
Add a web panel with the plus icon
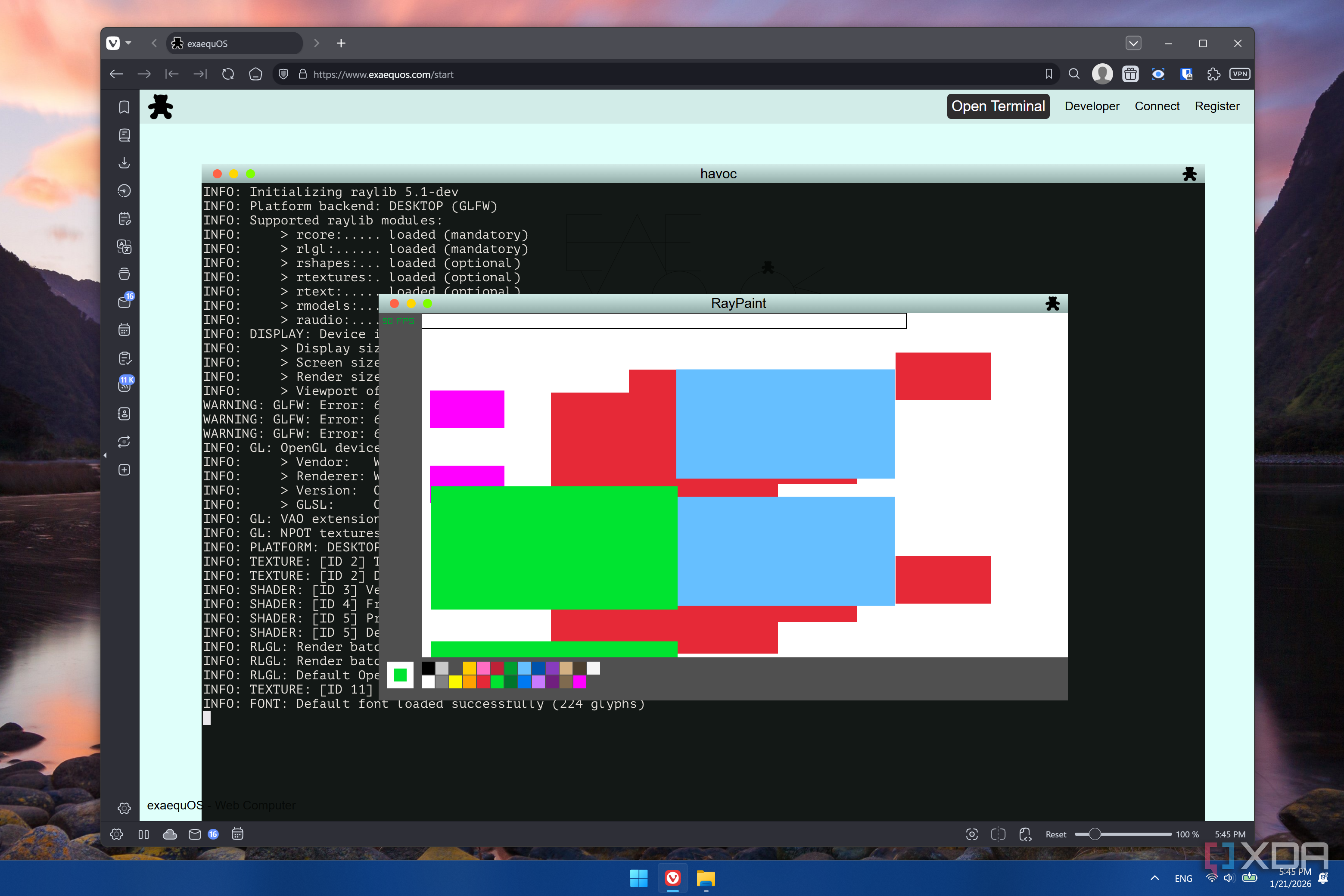(124, 470)
